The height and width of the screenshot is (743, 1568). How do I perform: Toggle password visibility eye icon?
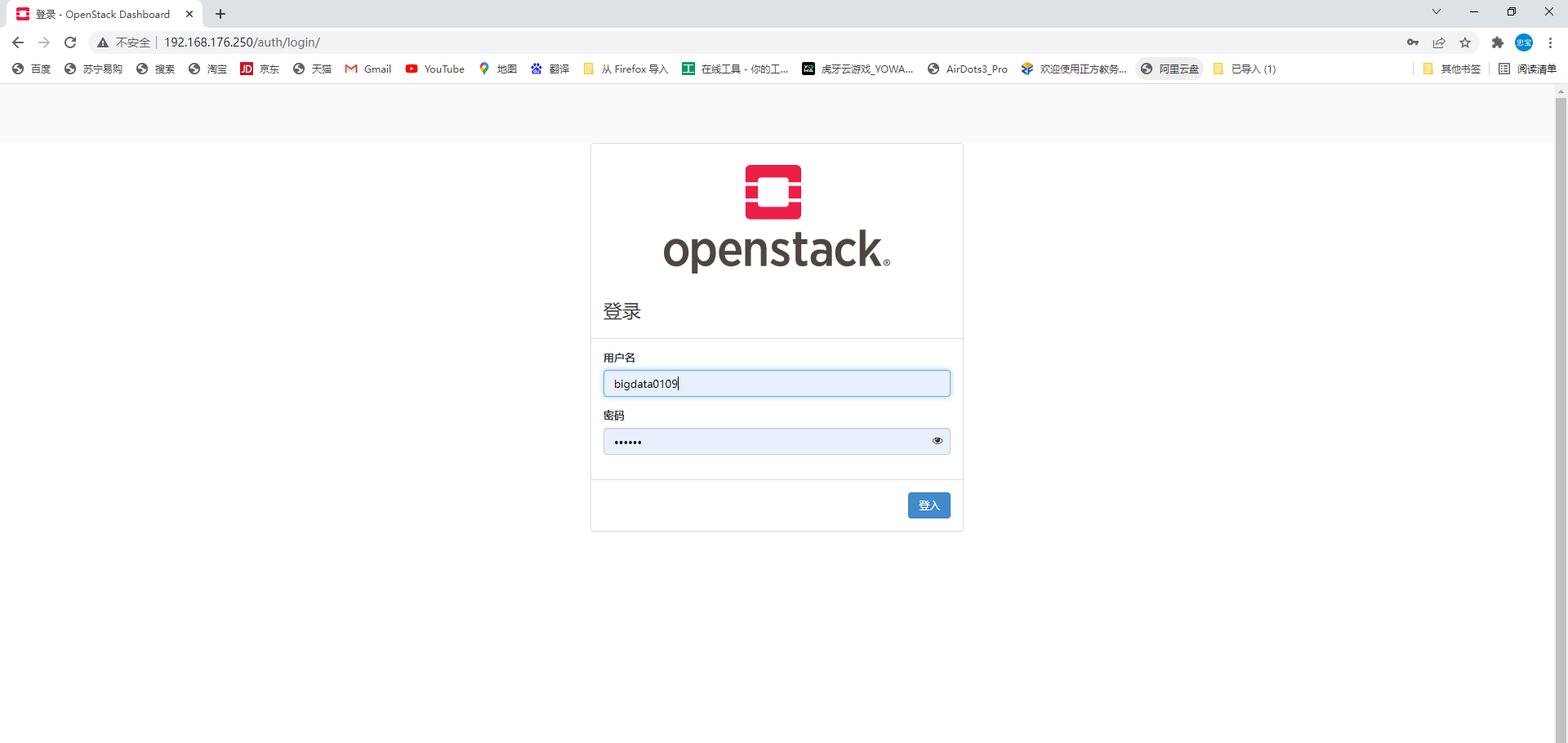tap(938, 441)
